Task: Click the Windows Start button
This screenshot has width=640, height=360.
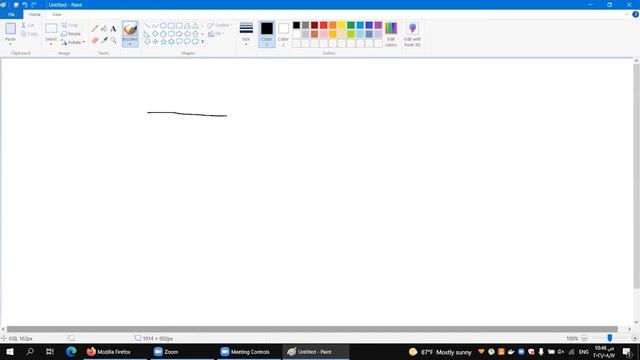Action: [10, 351]
